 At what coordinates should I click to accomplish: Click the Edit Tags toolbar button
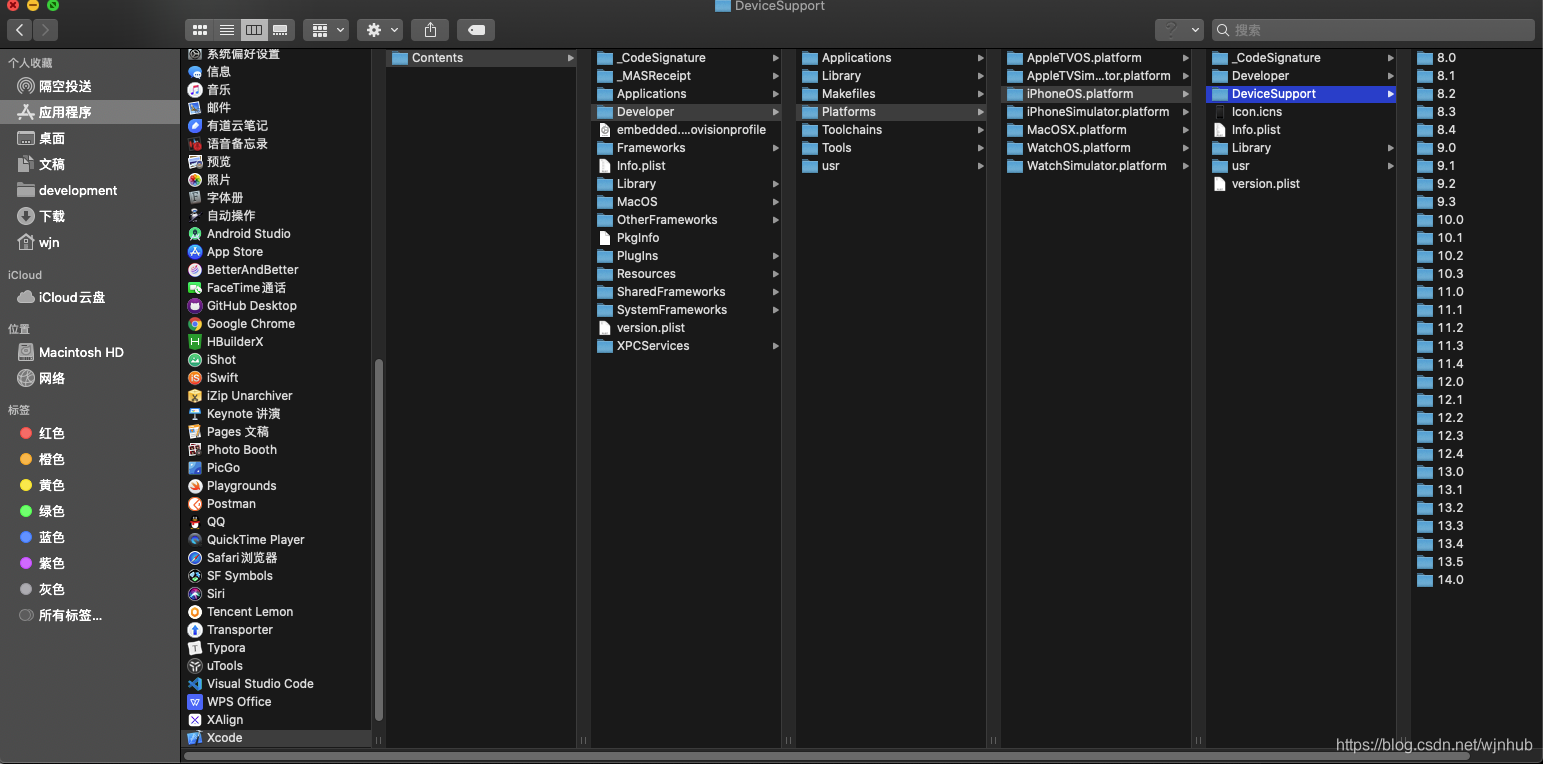pyautogui.click(x=476, y=30)
